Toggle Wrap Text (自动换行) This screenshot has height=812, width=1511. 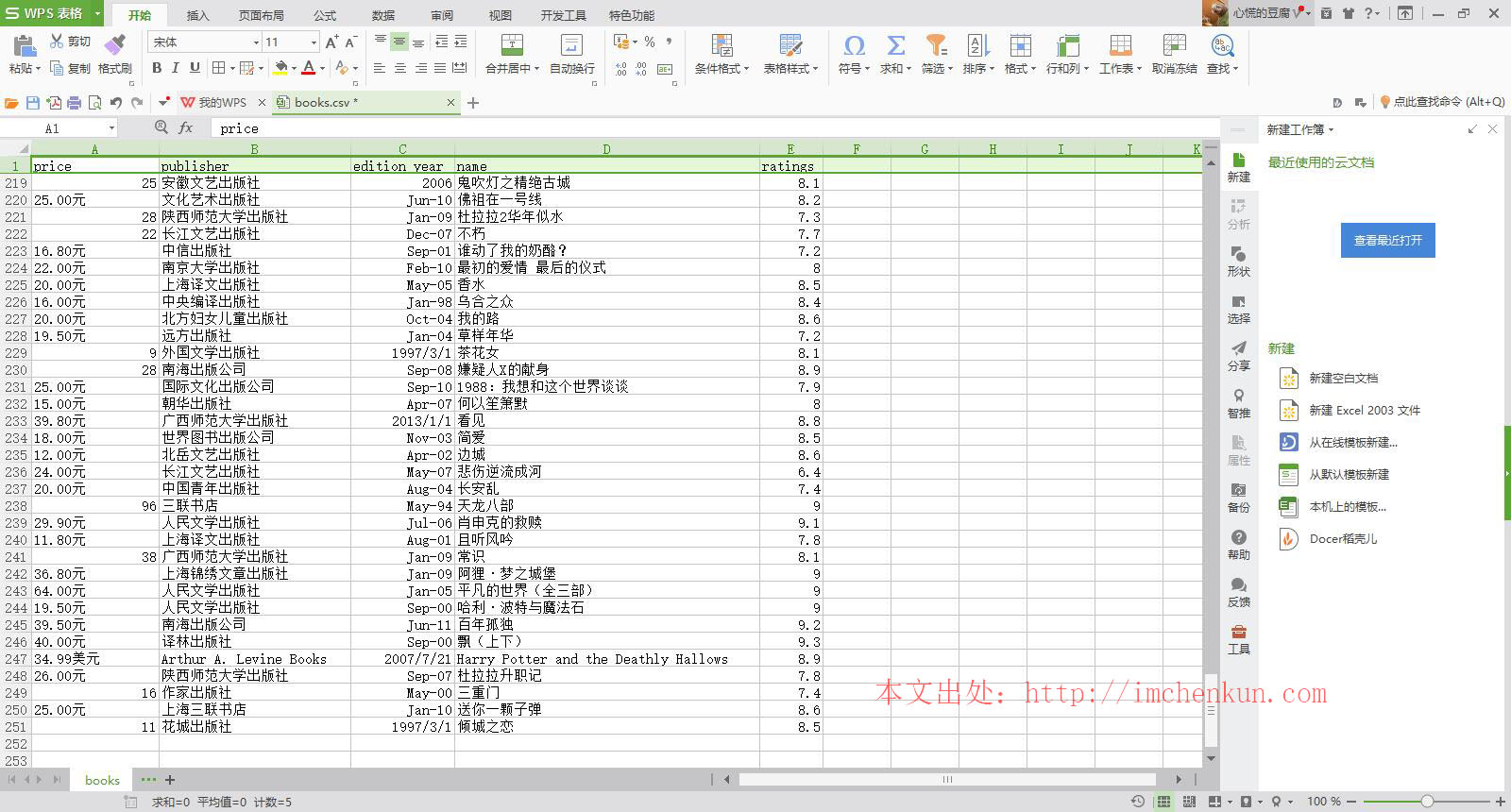(x=571, y=45)
